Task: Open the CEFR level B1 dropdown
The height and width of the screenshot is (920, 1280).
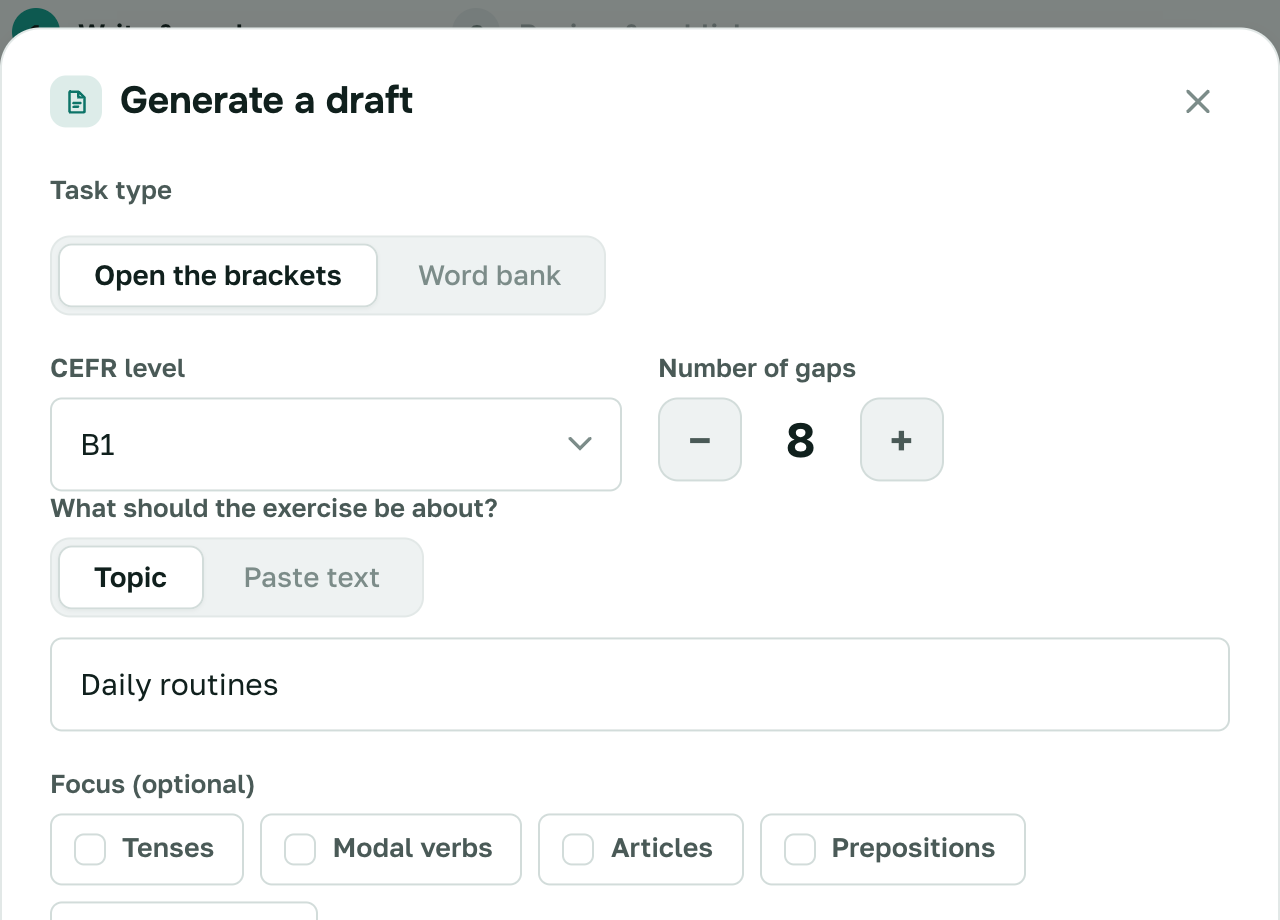Action: tap(336, 445)
